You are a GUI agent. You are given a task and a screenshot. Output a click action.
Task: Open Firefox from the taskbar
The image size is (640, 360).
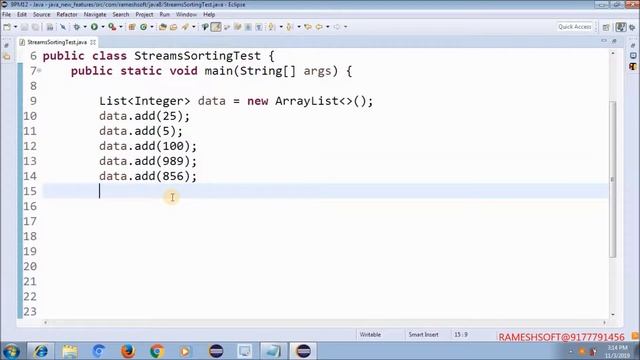point(128,351)
